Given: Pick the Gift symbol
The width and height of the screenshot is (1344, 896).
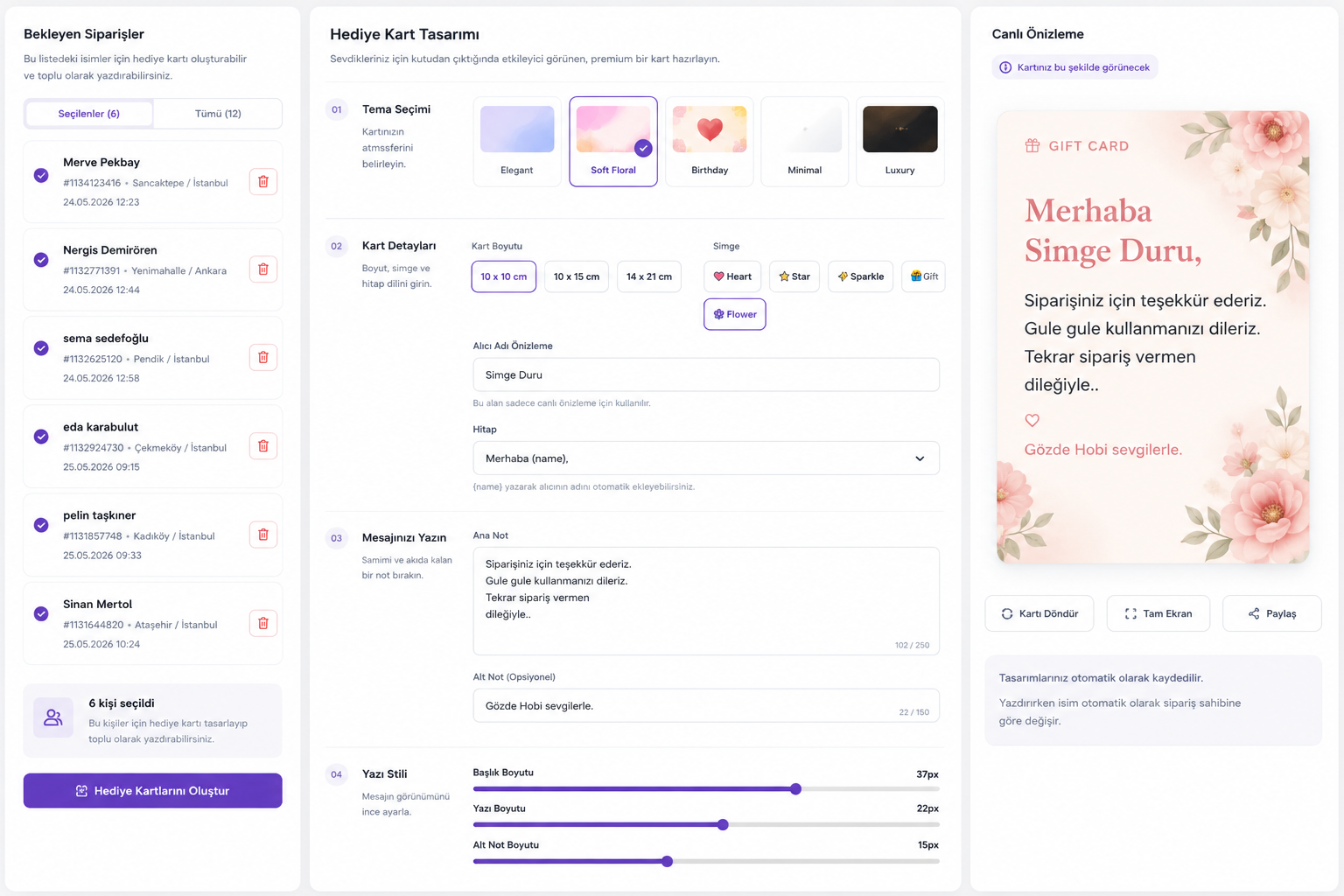Looking at the screenshot, I should pyautogui.click(x=923, y=276).
